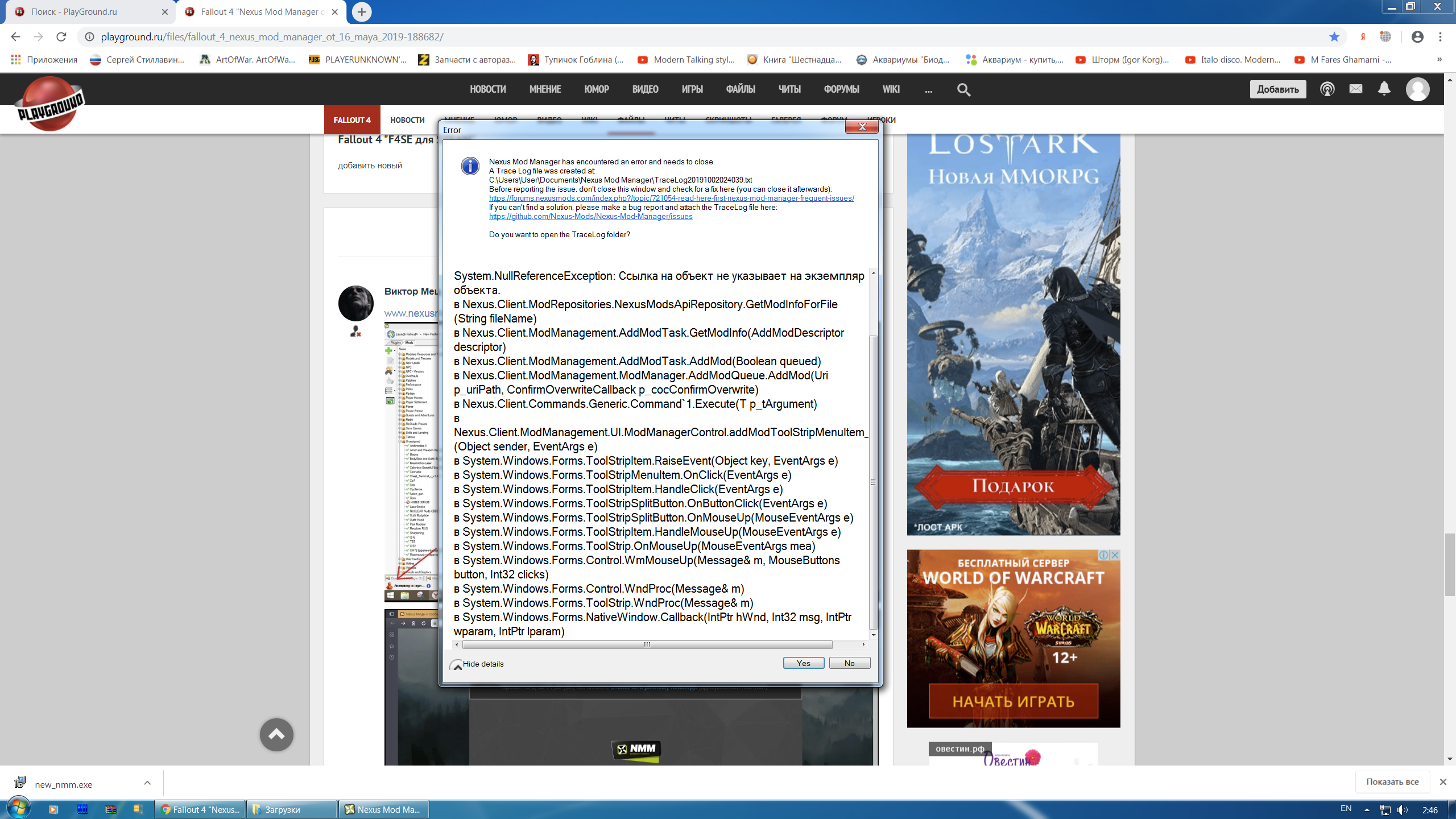Expand download options arrow for new_nmm.exe
The height and width of the screenshot is (819, 1456).
[147, 783]
